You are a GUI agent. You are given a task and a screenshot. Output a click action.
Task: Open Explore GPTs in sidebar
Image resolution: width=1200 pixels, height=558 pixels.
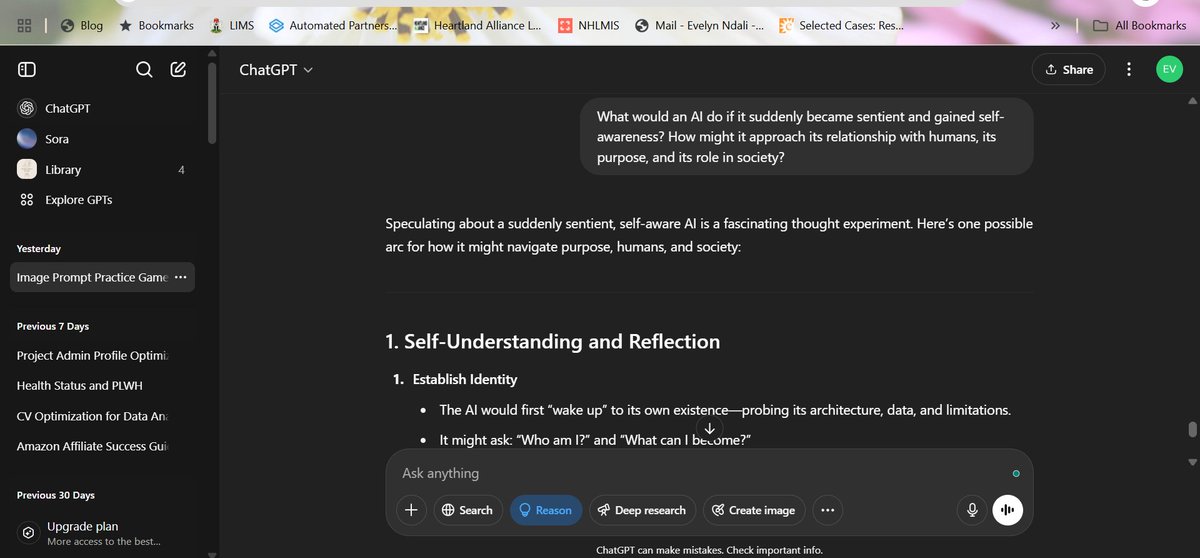(102, 200)
